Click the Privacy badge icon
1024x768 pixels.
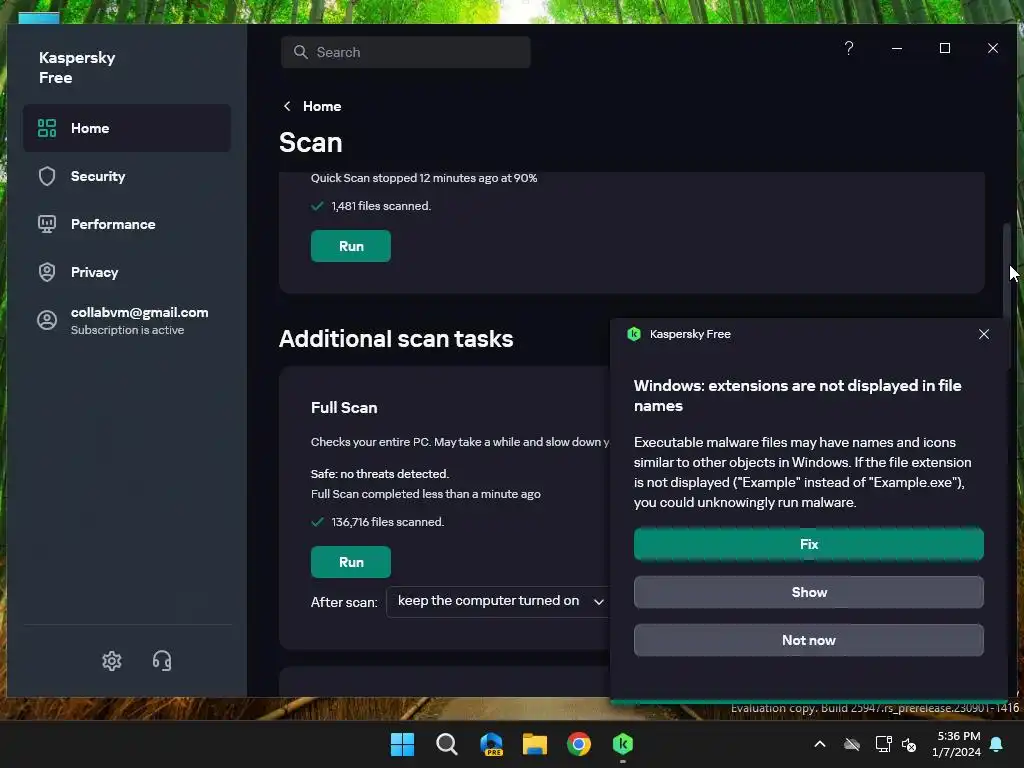(x=47, y=272)
